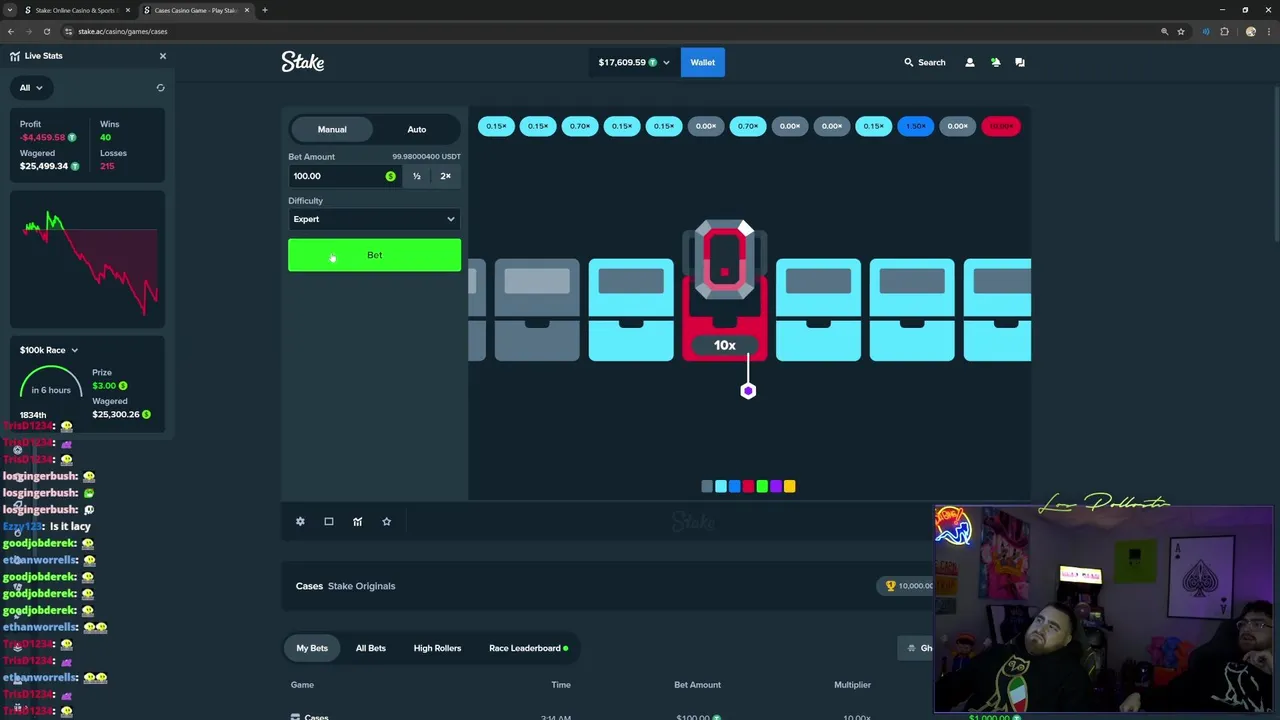Switch to Stake Online Casino browser tab
This screenshot has height=720, width=1280.
coord(78,10)
